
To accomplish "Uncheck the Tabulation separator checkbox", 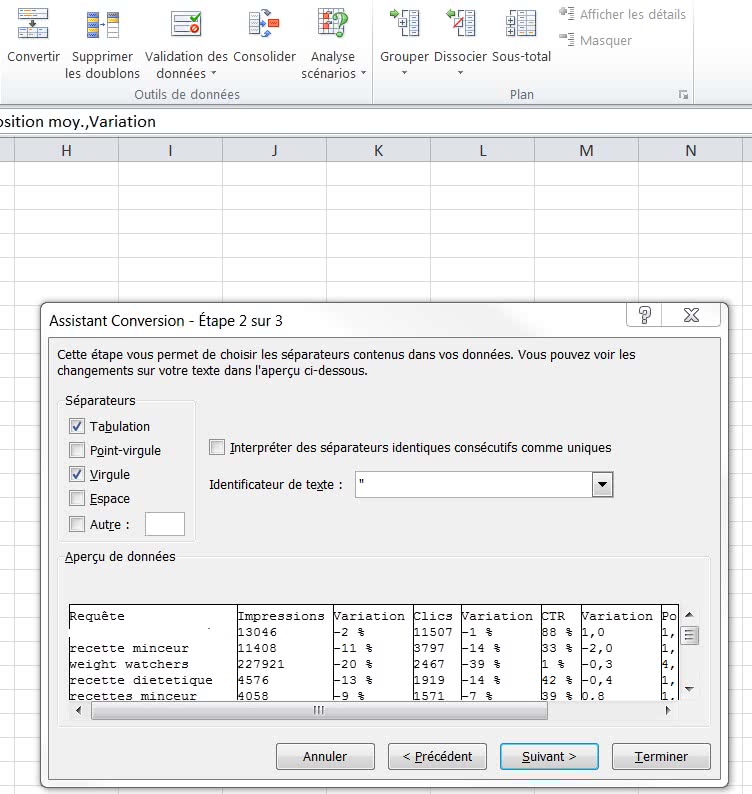I will point(77,426).
